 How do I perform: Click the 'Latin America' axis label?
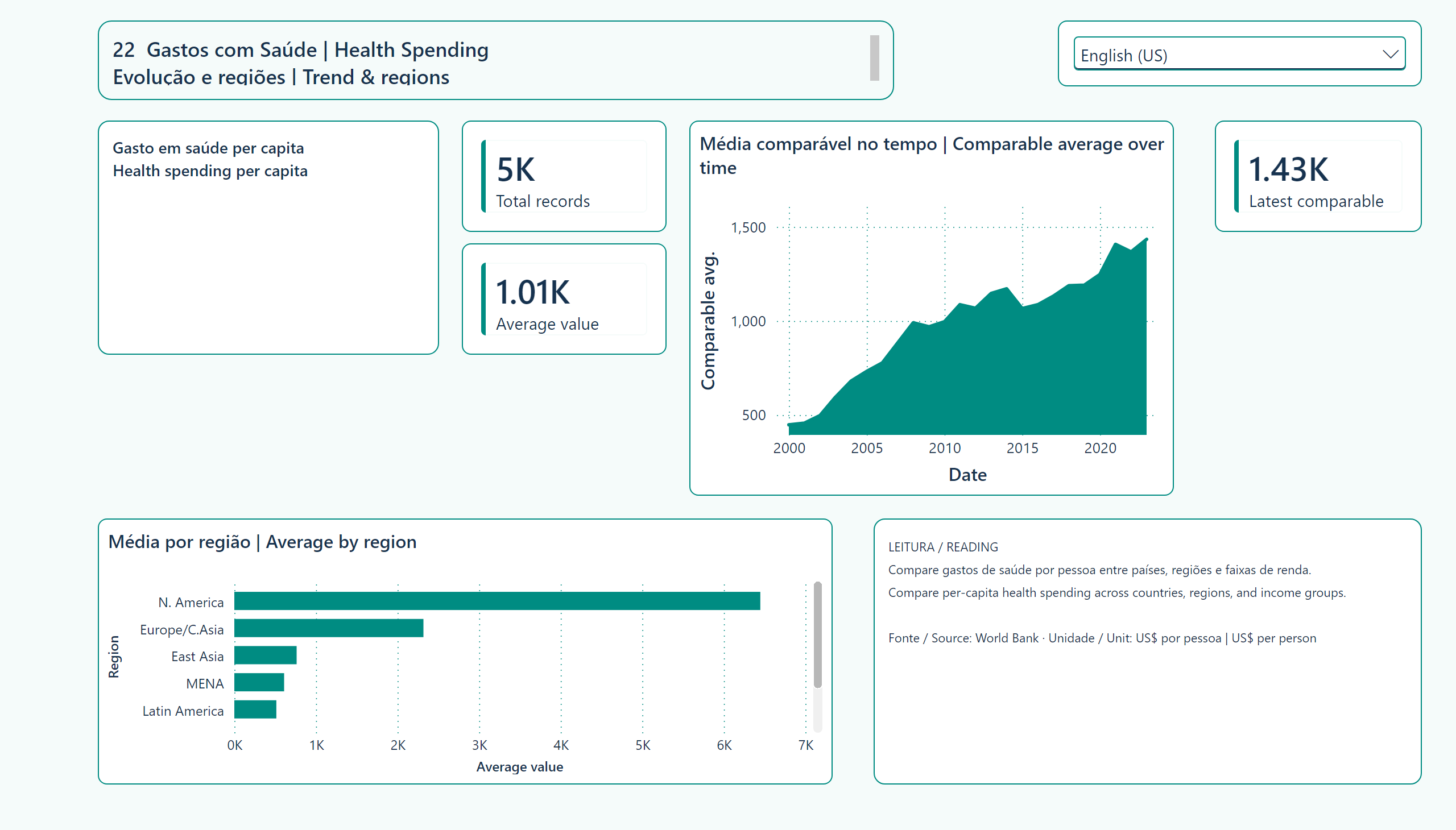(x=183, y=711)
